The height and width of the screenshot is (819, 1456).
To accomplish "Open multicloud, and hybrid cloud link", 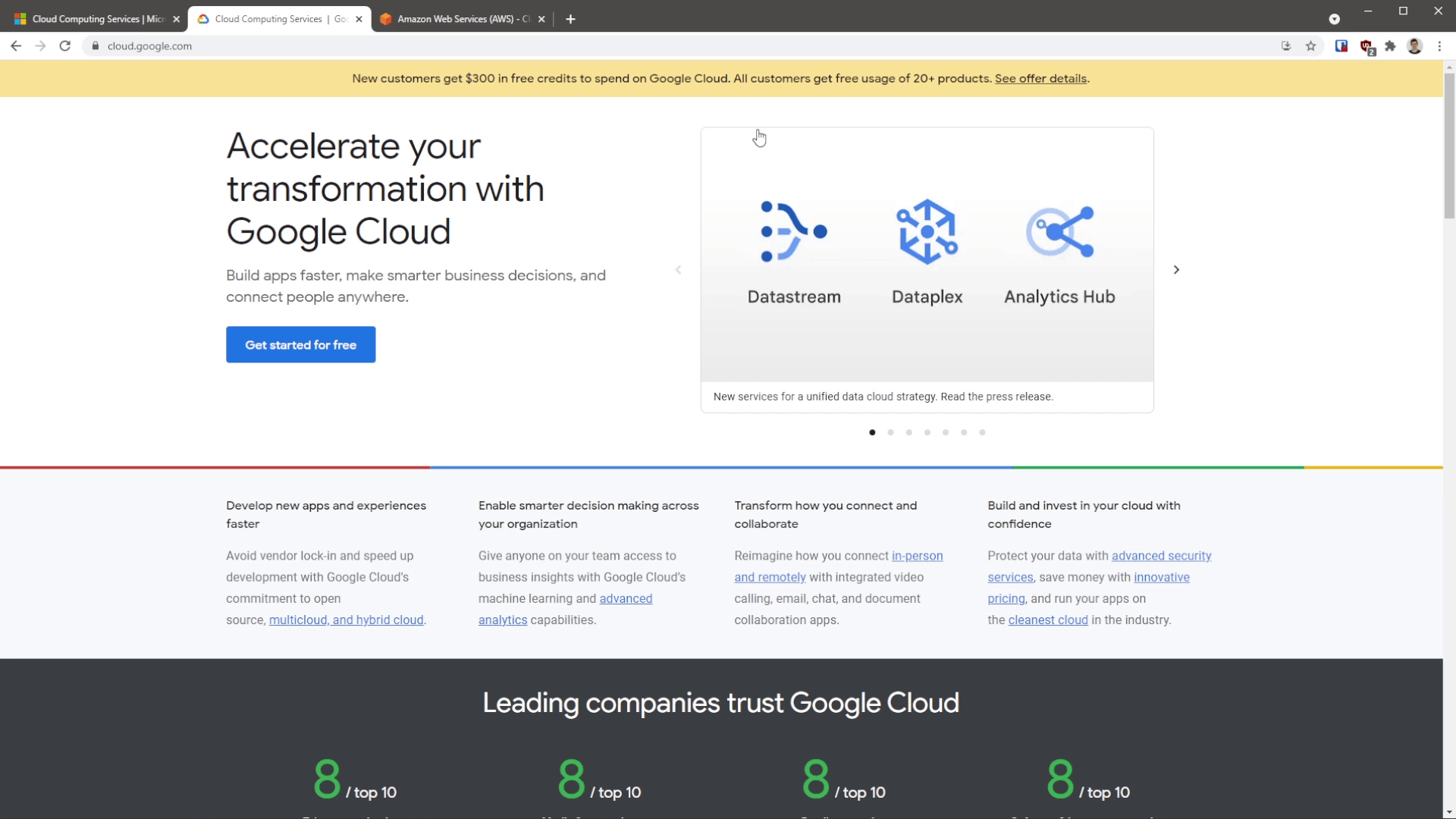I will [346, 620].
